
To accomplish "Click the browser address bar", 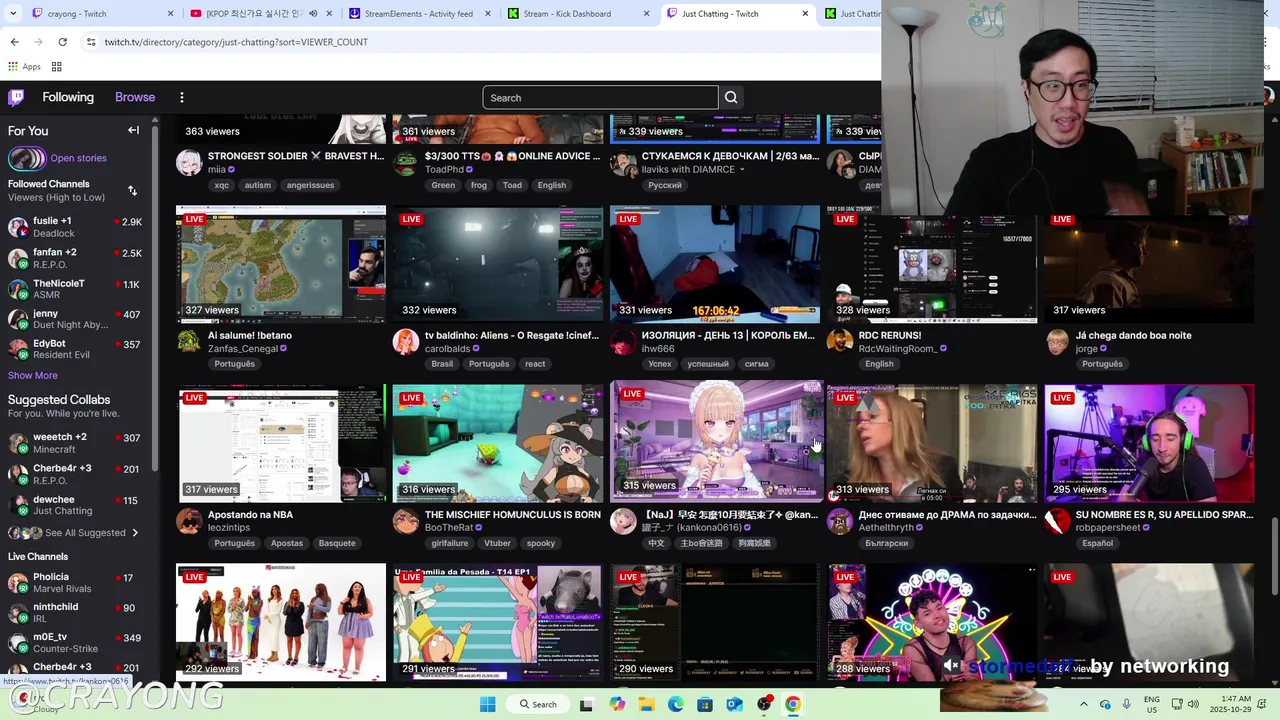I will coord(480,42).
